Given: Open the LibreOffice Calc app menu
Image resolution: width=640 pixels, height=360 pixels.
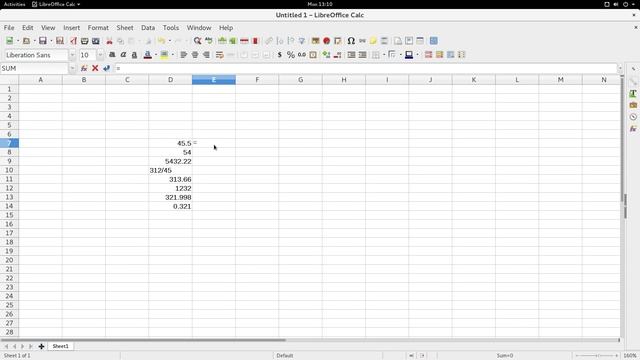Looking at the screenshot, I should pyautogui.click(x=56, y=4).
